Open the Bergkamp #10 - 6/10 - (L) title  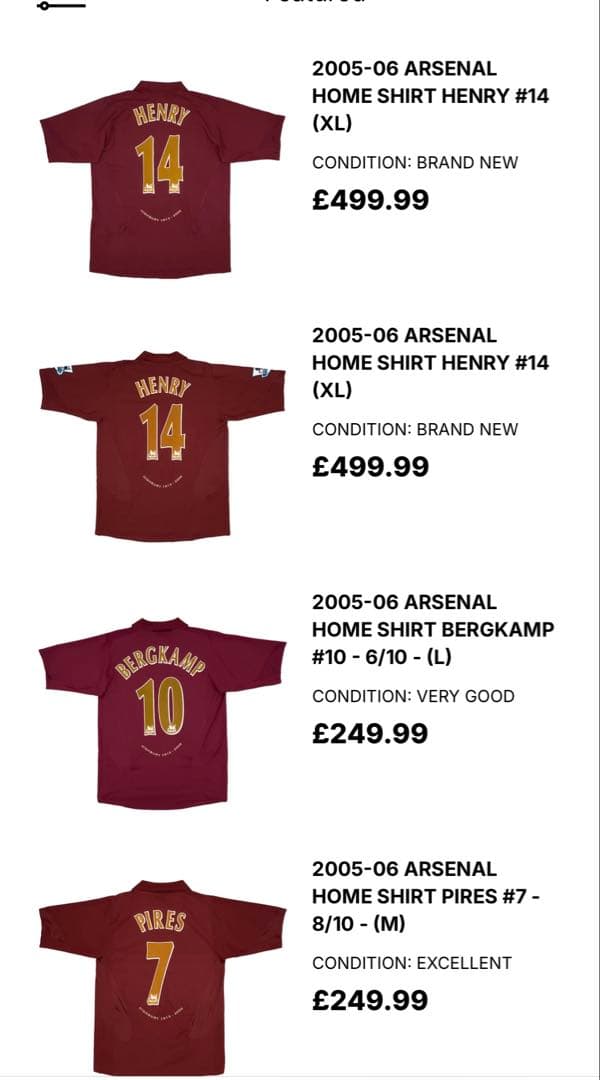tap(432, 629)
